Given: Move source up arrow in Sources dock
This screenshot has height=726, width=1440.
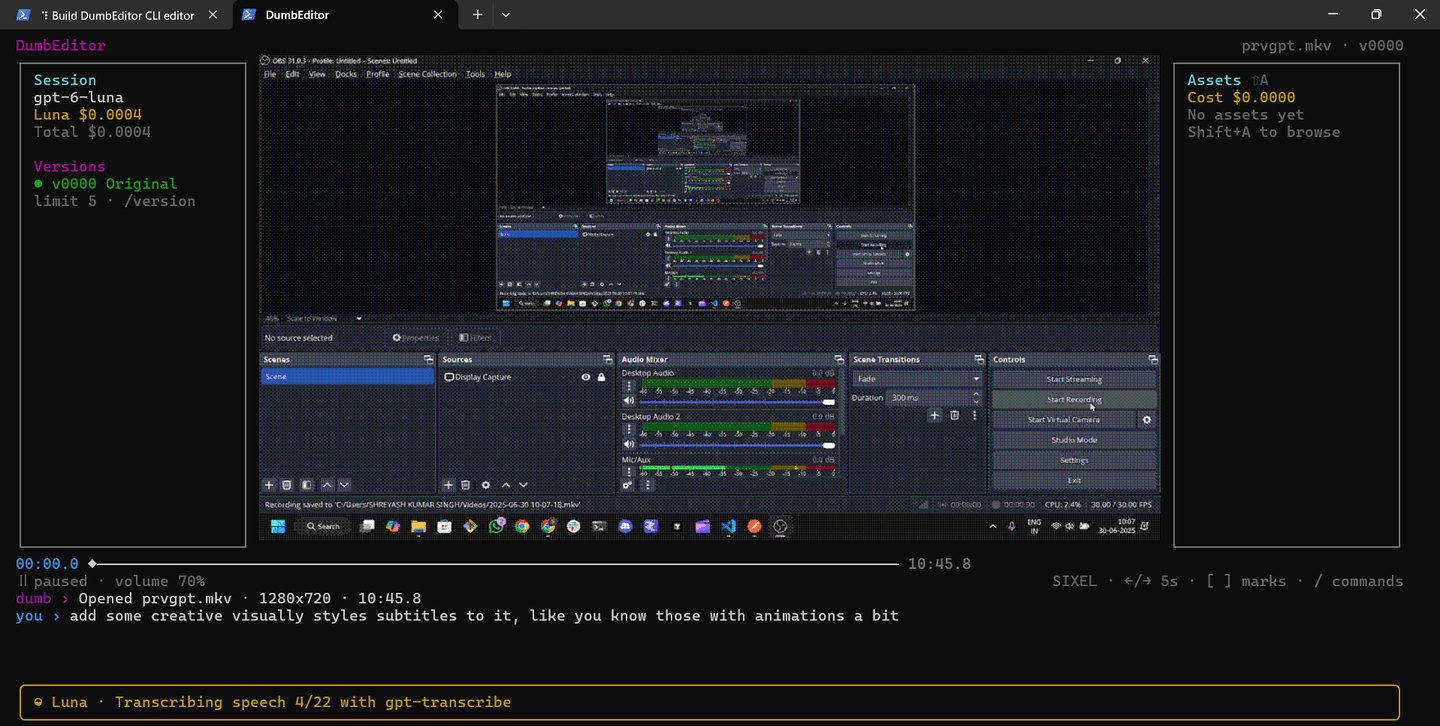Looking at the screenshot, I should 506,485.
